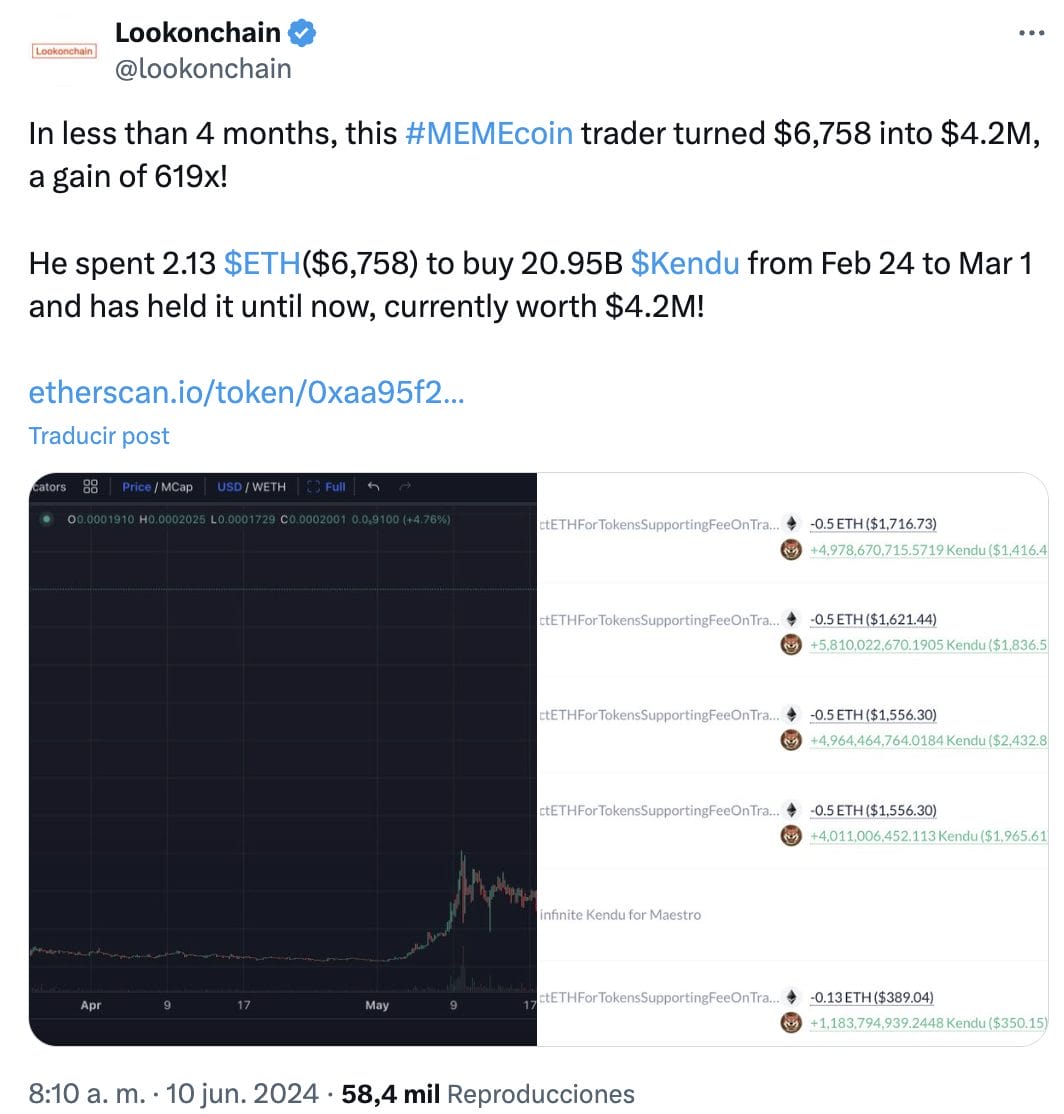
Task: Open the chart layout grid icon
Action: pos(90,486)
